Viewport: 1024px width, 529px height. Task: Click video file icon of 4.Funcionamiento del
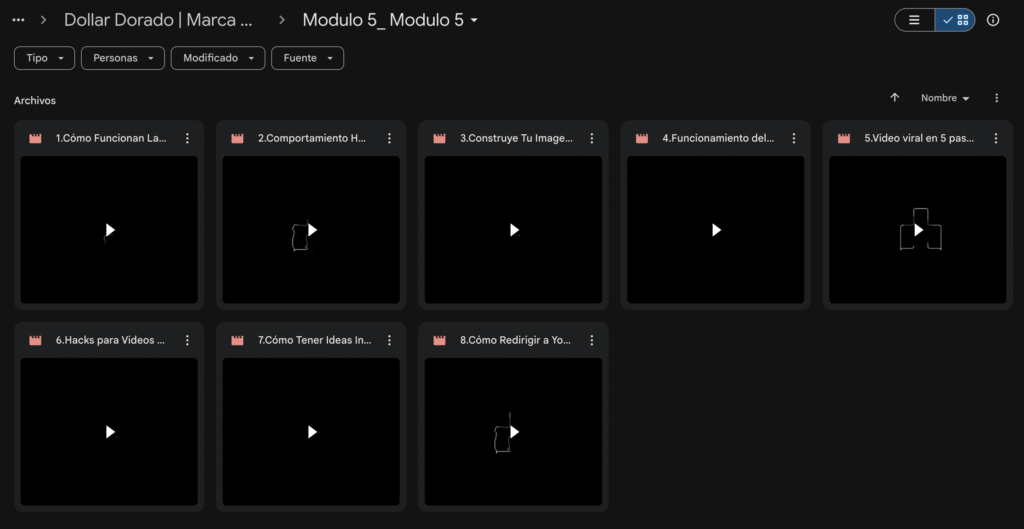[641, 138]
